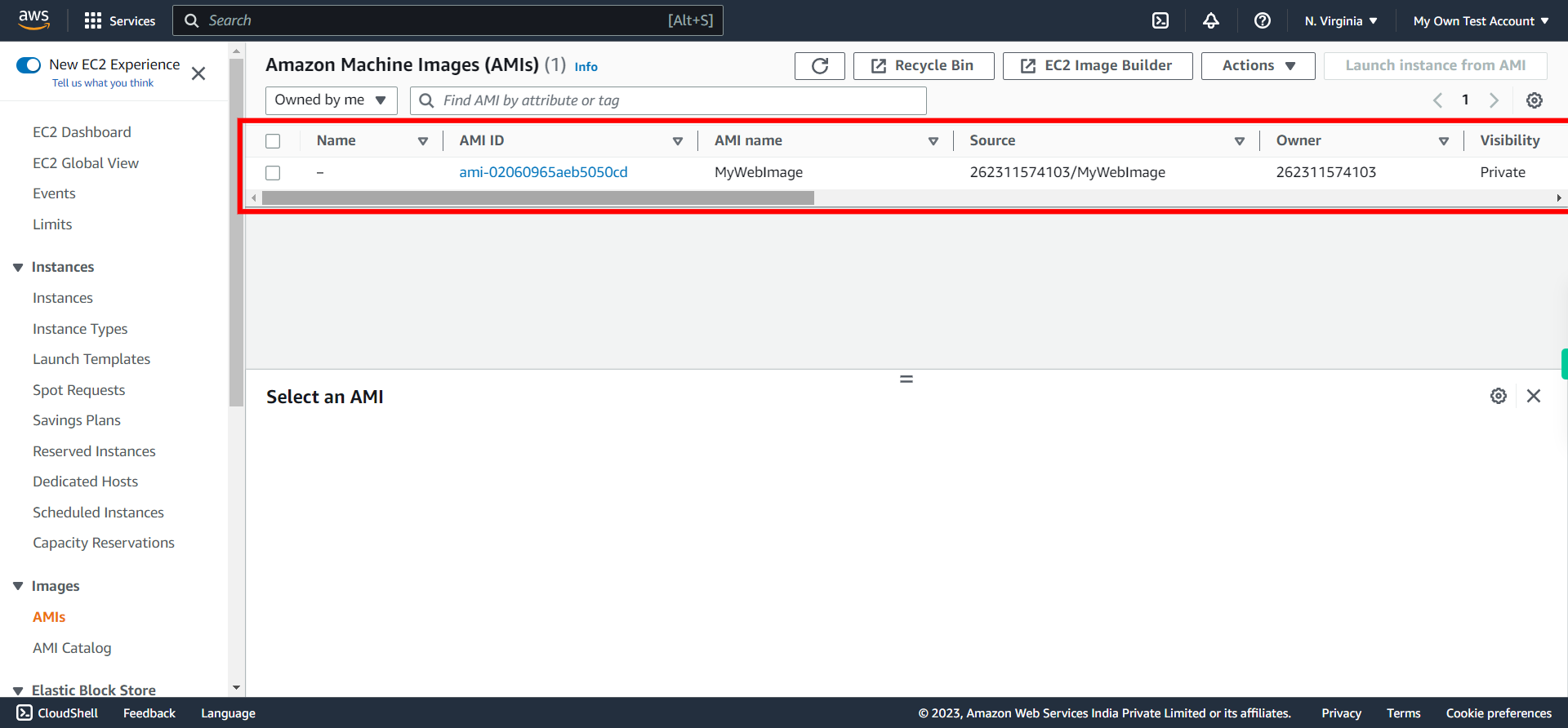
Task: Open Spot Requests
Action: pos(79,390)
